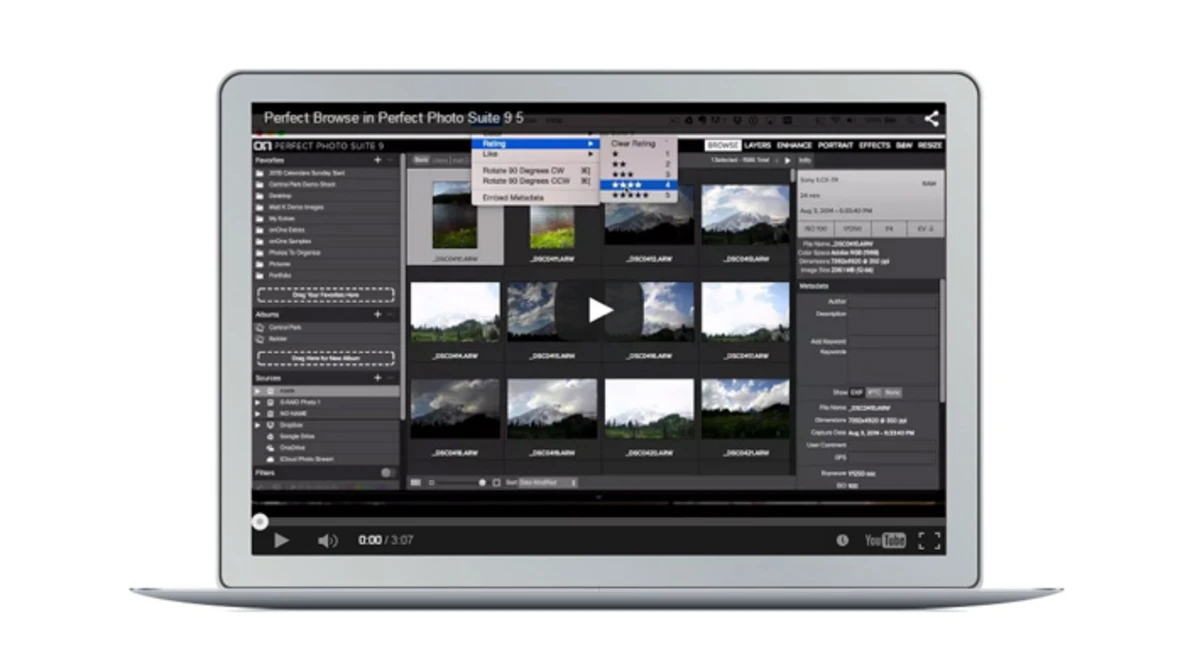Add a favorite with Favorites plus icon
Screen dimensions: 1185x670
(x=377, y=160)
